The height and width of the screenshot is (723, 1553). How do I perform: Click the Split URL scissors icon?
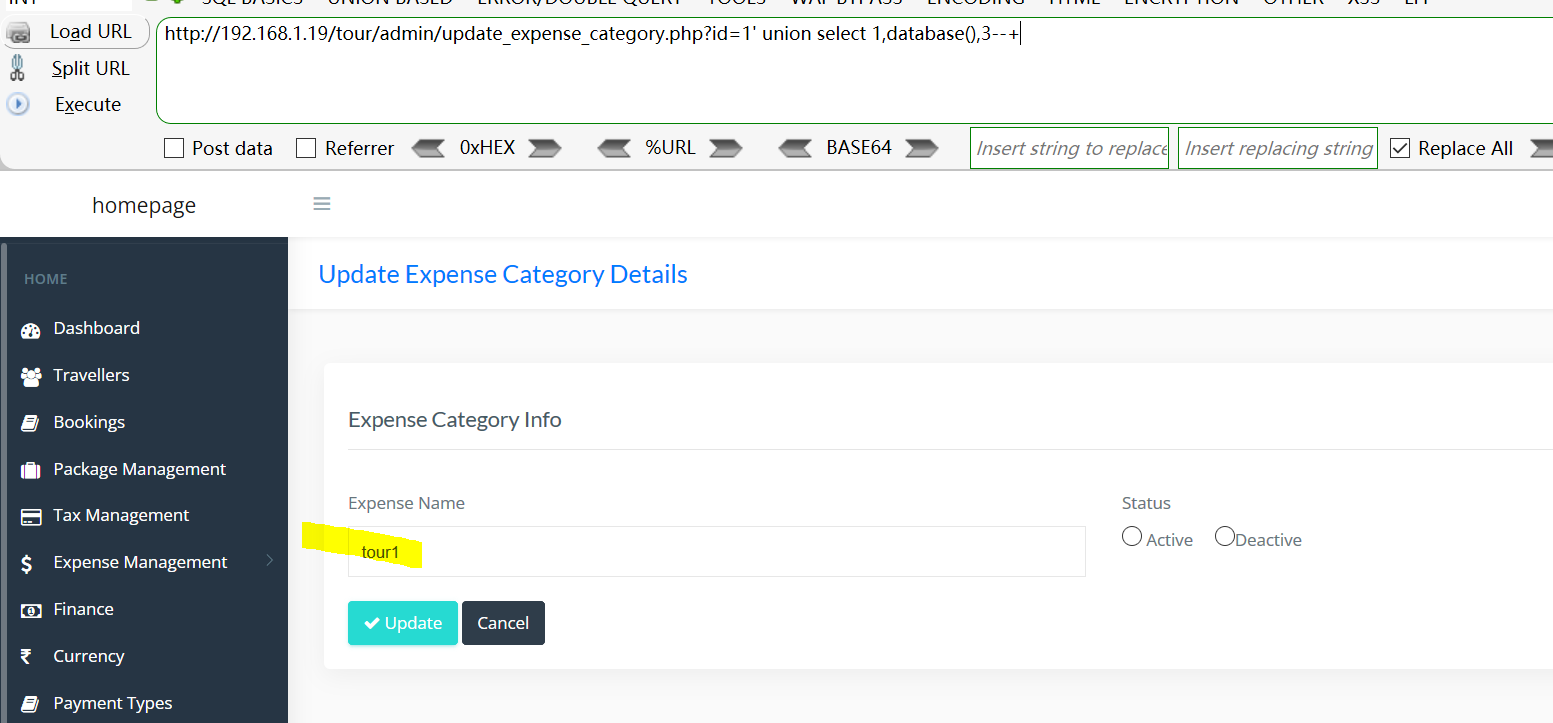[x=17, y=68]
